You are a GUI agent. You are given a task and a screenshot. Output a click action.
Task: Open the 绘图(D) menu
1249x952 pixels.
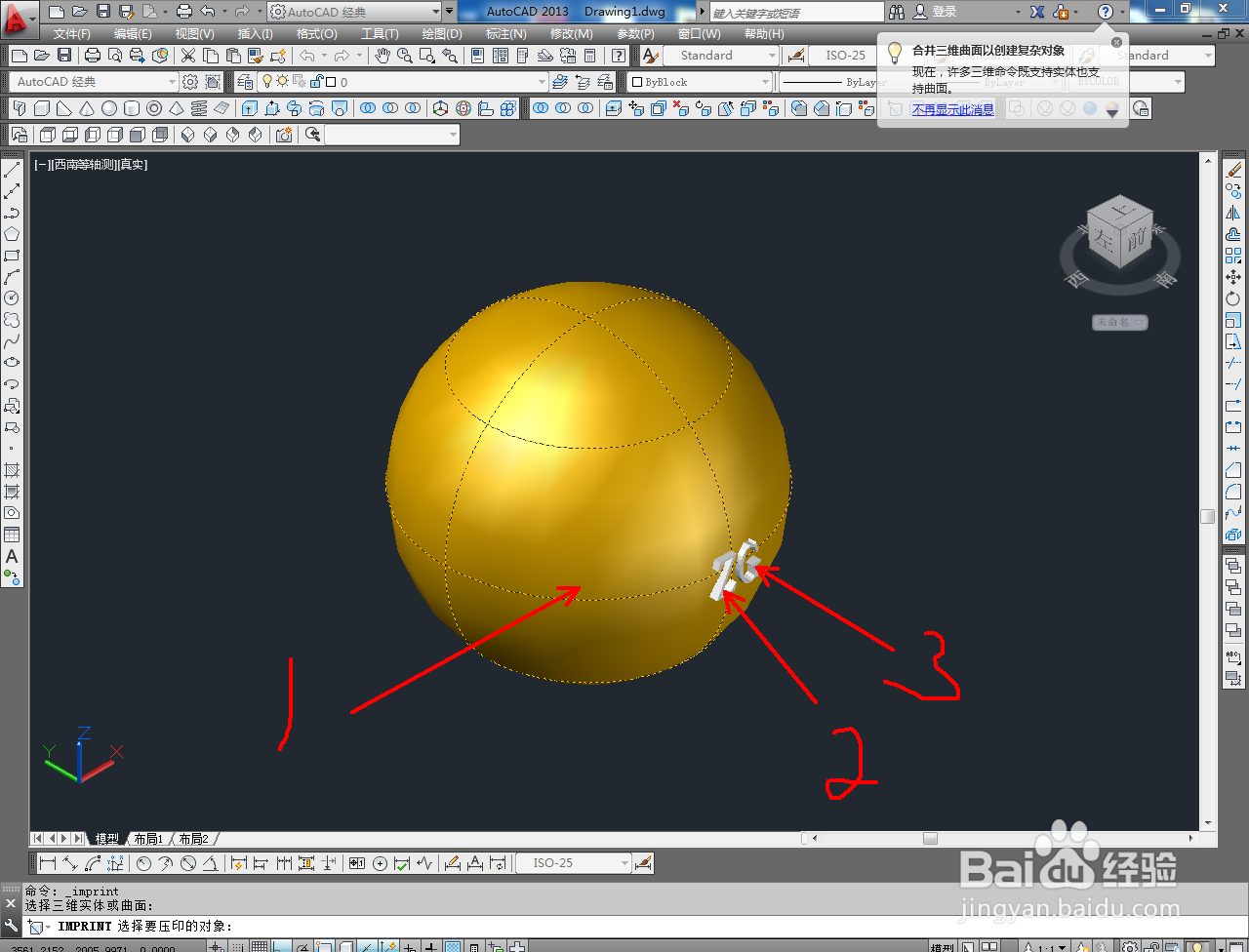coord(442,34)
